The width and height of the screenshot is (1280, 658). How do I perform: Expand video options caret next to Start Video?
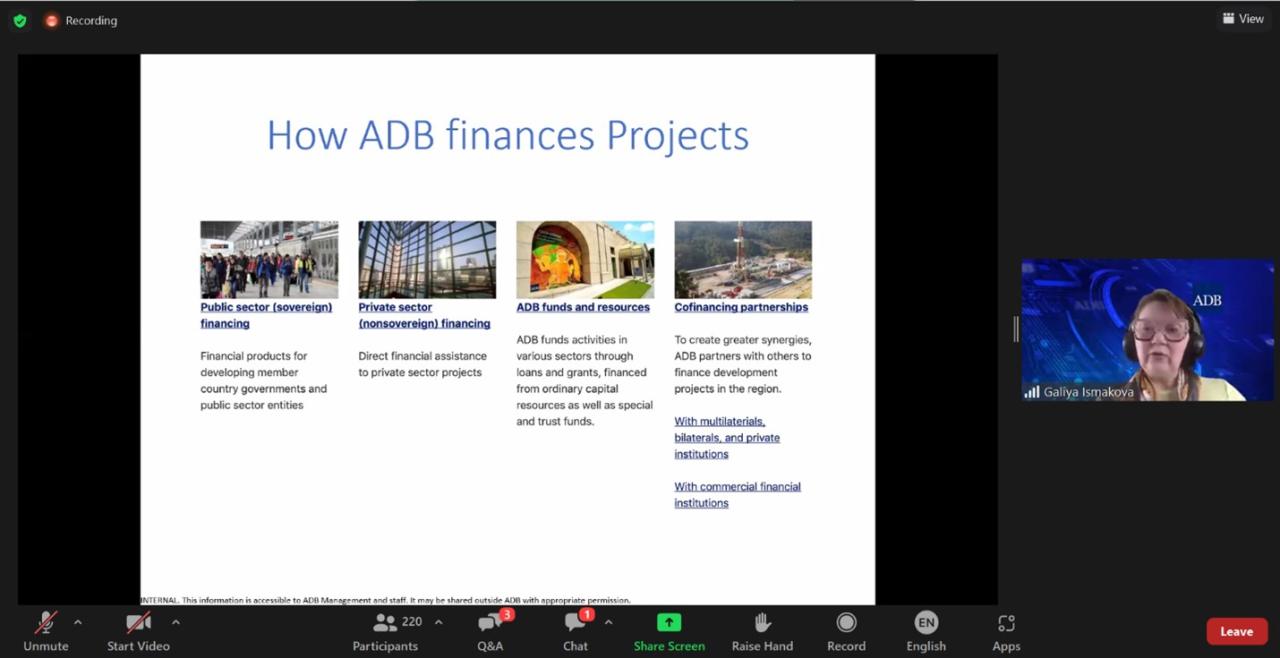click(x=176, y=622)
